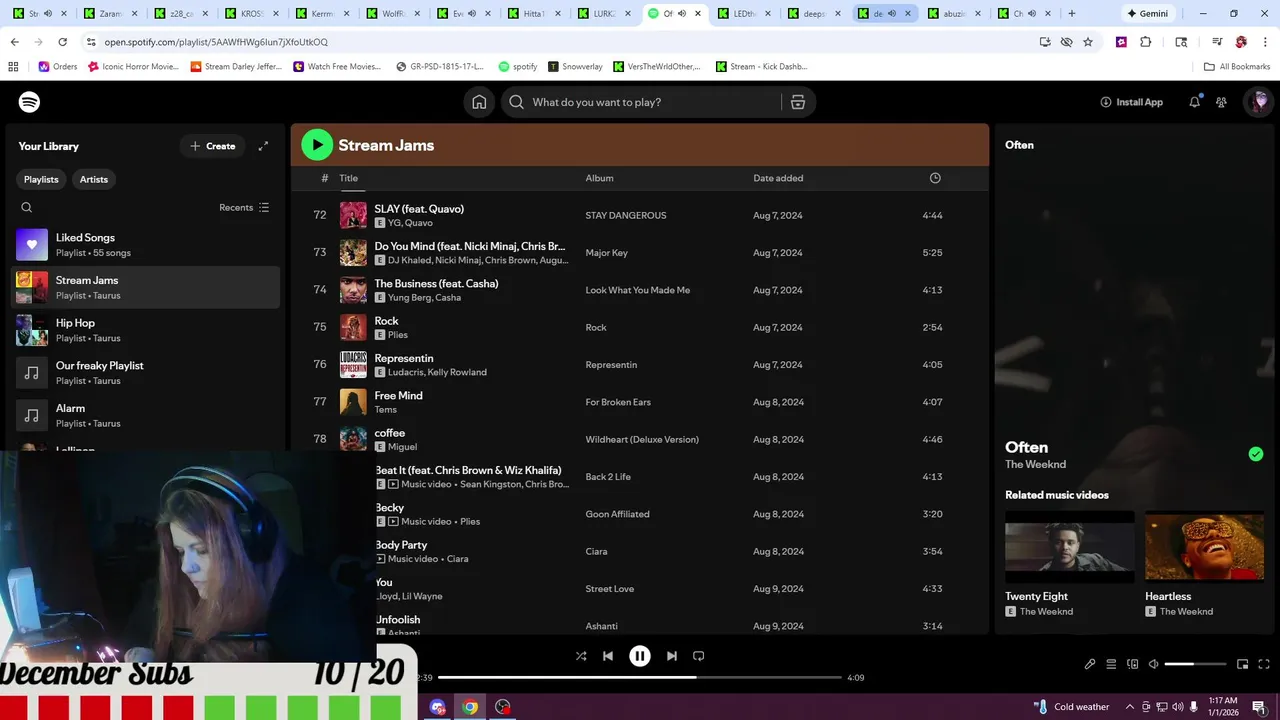Skip to the next track
1280x720 pixels.
(x=672, y=656)
